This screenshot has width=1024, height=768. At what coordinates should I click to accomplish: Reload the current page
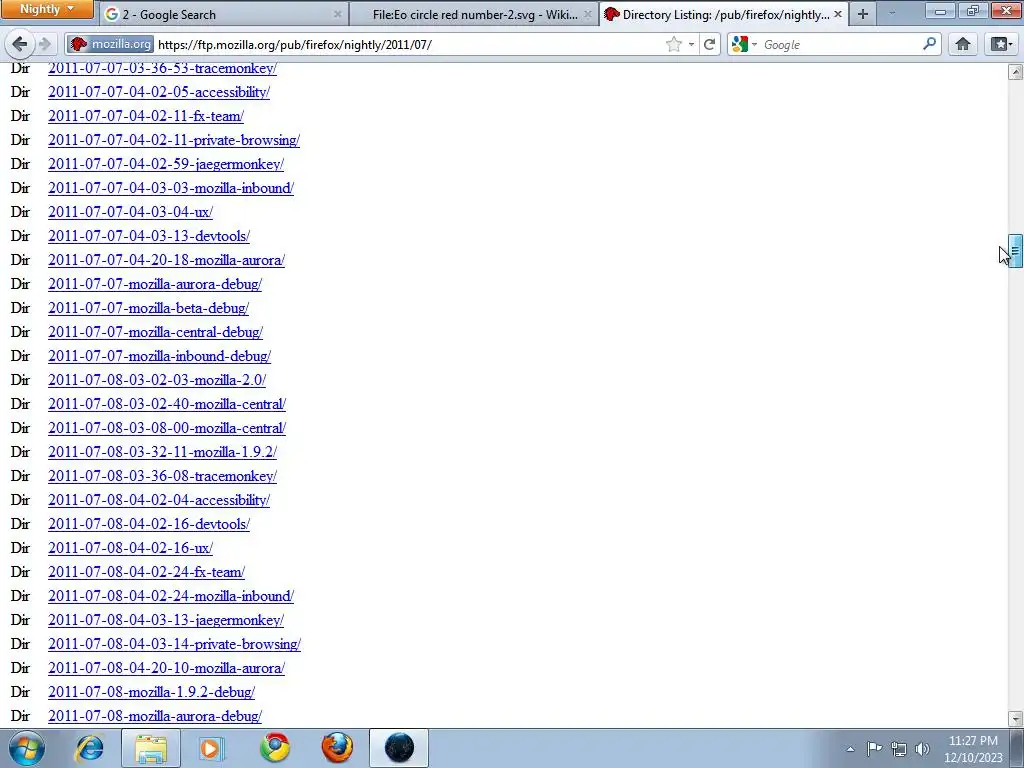(710, 44)
